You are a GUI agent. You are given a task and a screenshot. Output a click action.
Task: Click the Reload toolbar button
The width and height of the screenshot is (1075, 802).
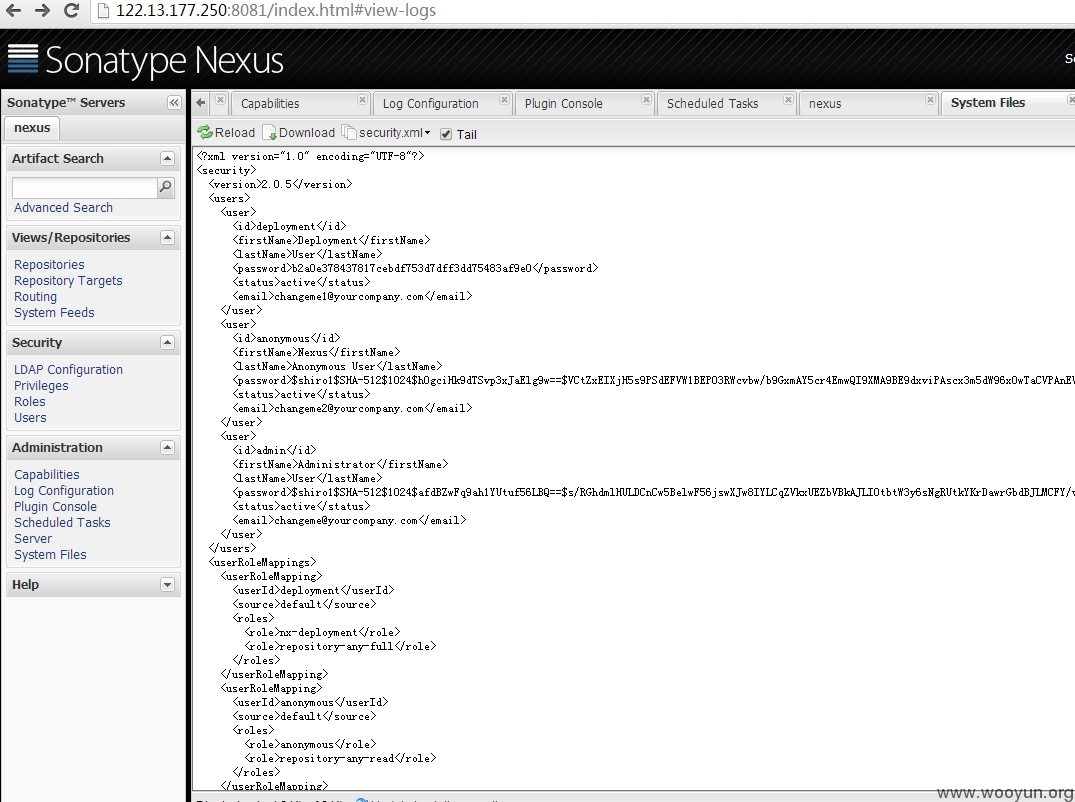tap(226, 132)
